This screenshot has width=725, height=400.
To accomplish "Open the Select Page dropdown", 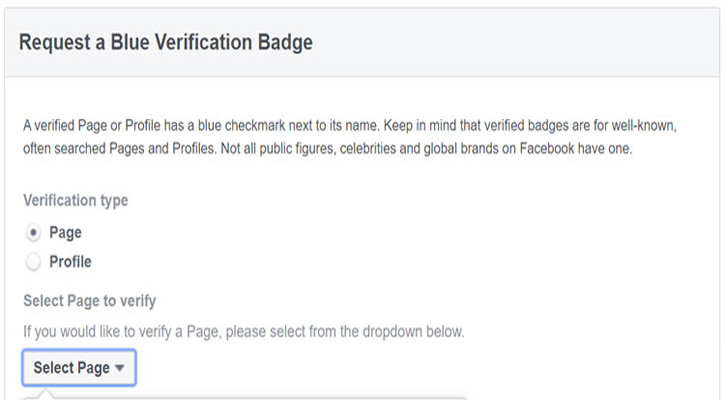I will tap(79, 368).
